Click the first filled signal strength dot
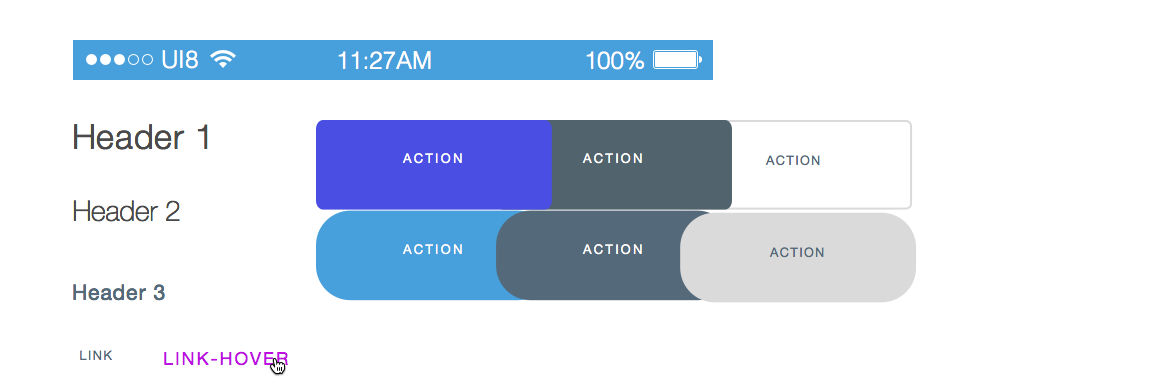 [x=91, y=60]
